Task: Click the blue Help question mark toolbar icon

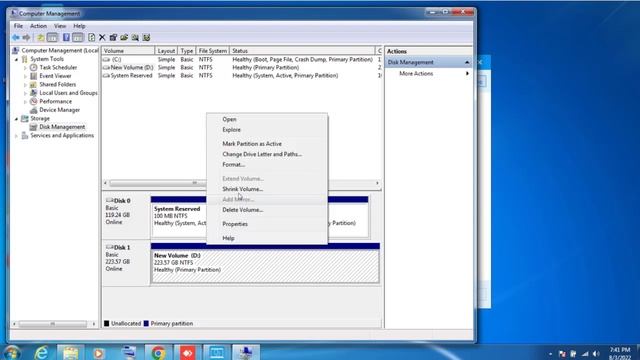Action: [66, 38]
